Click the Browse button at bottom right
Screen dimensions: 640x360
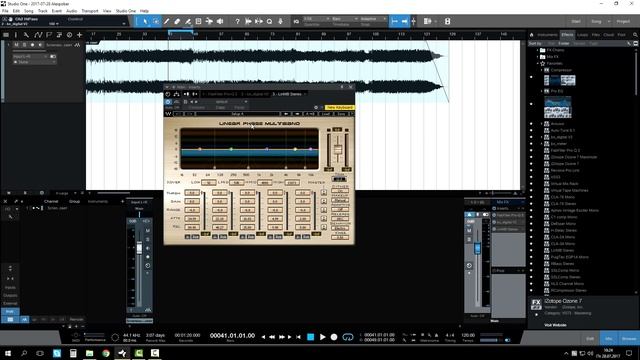(x=629, y=338)
